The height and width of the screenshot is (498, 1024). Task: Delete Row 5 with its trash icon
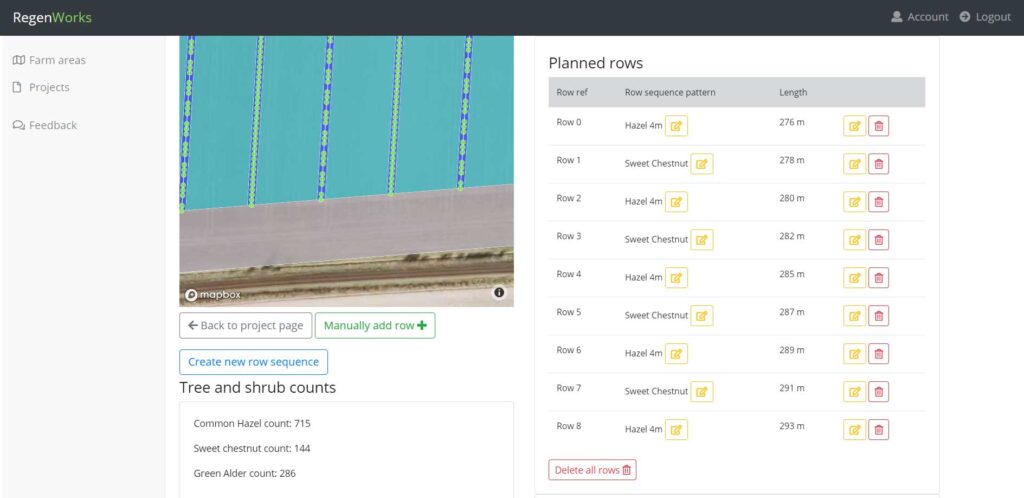pyautogui.click(x=878, y=315)
